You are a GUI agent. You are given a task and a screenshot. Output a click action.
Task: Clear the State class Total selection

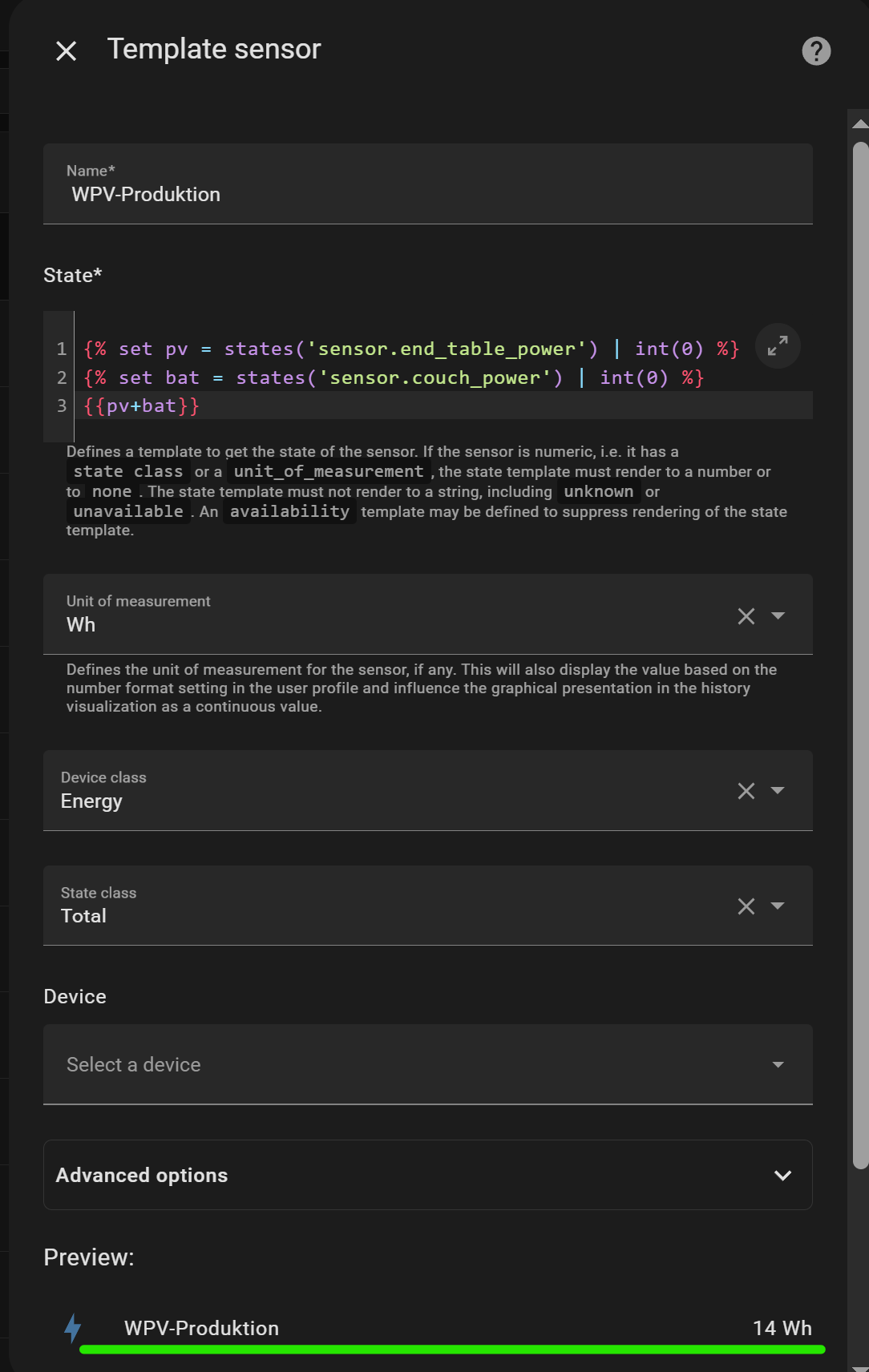tap(746, 906)
